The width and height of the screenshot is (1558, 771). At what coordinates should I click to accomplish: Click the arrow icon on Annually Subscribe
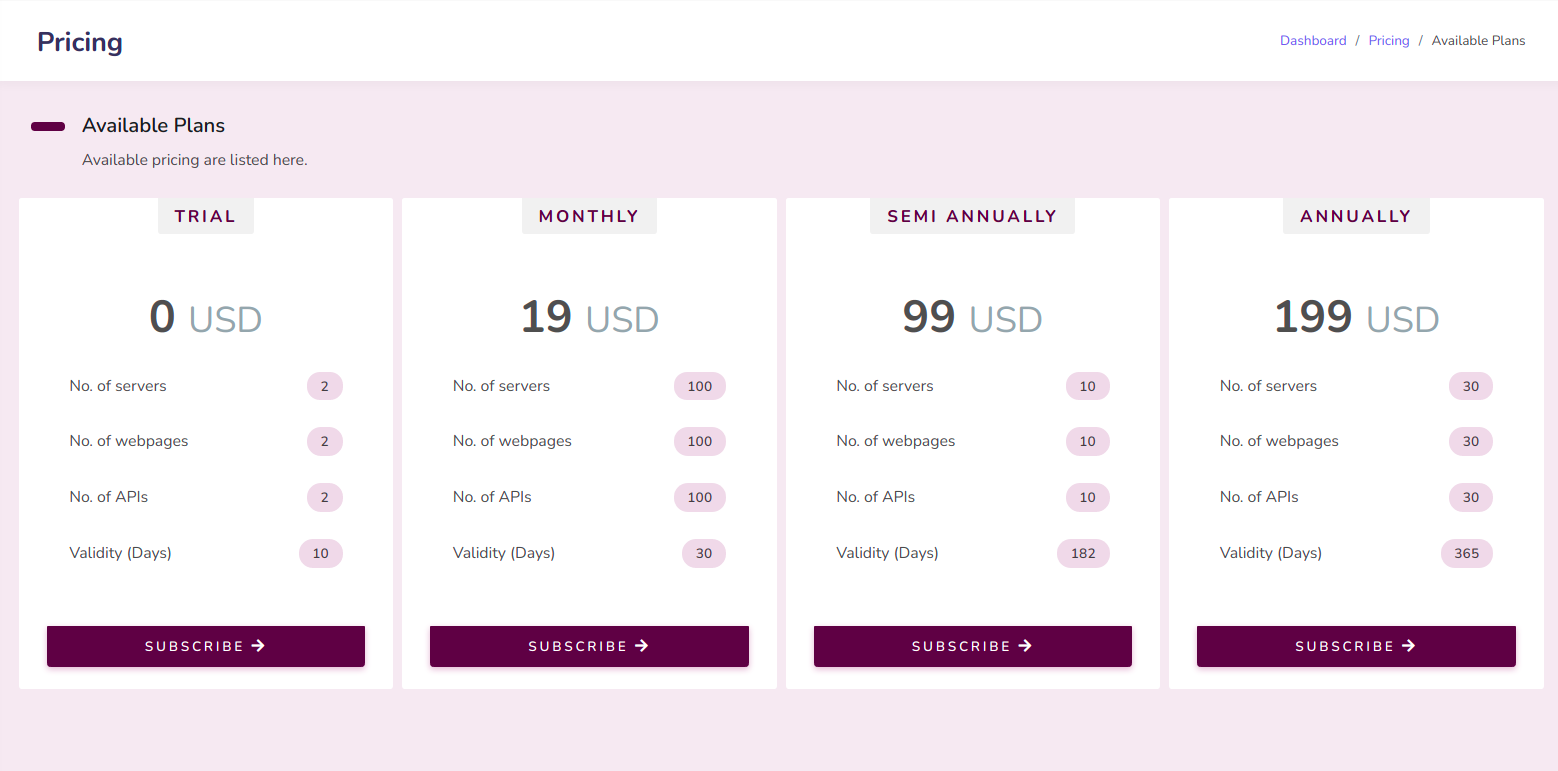pyautogui.click(x=1409, y=646)
